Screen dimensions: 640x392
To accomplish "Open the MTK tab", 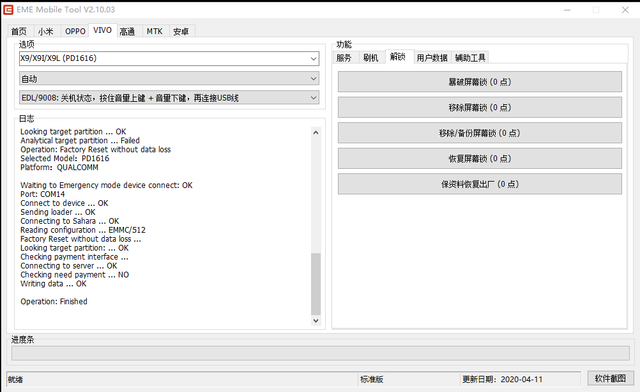I will pyautogui.click(x=155, y=31).
